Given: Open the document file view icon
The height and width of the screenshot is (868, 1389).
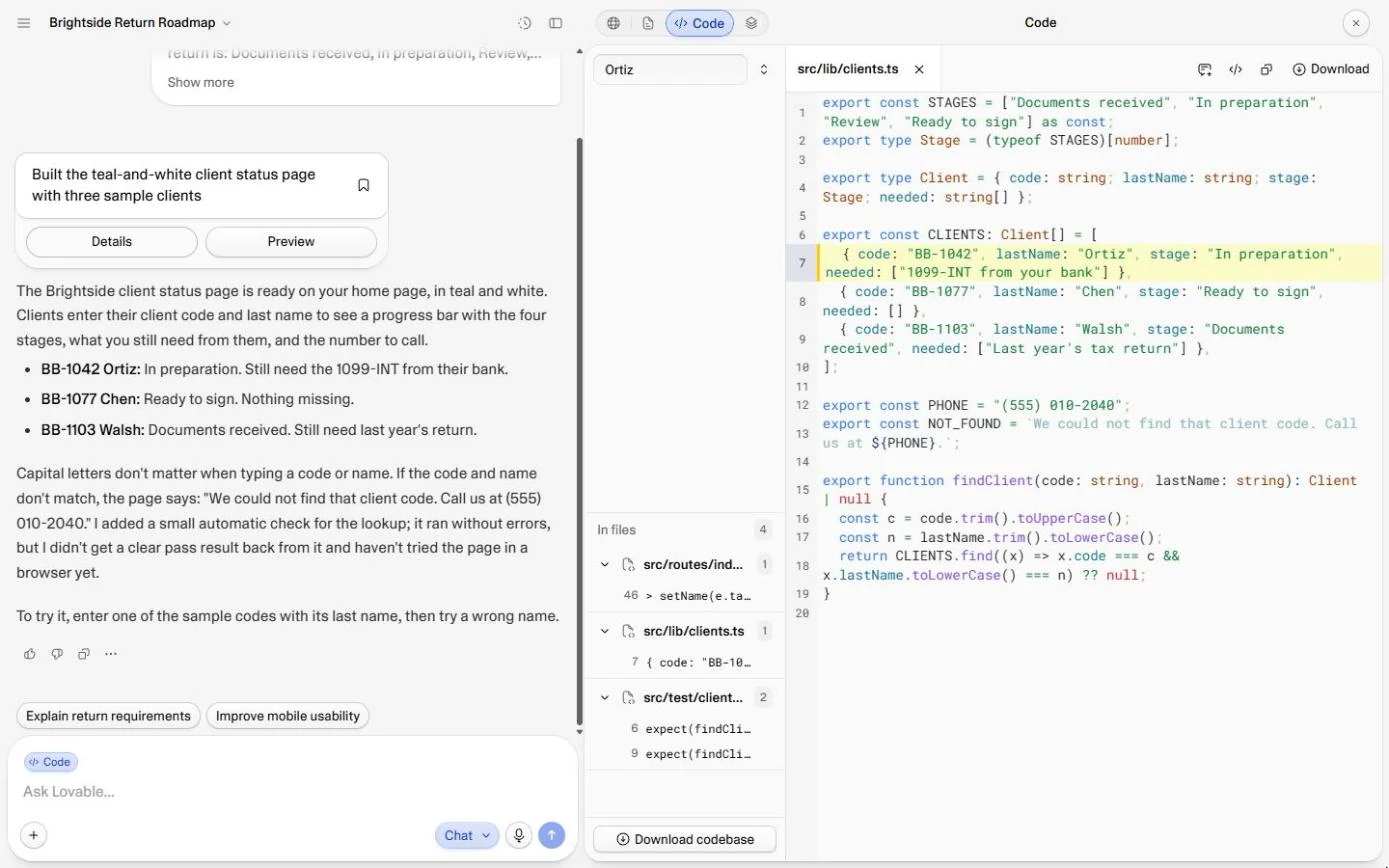Looking at the screenshot, I should (x=648, y=23).
